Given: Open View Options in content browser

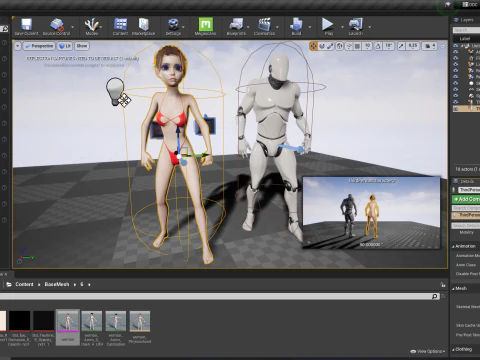Looking at the screenshot, I should pyautogui.click(x=428, y=351).
